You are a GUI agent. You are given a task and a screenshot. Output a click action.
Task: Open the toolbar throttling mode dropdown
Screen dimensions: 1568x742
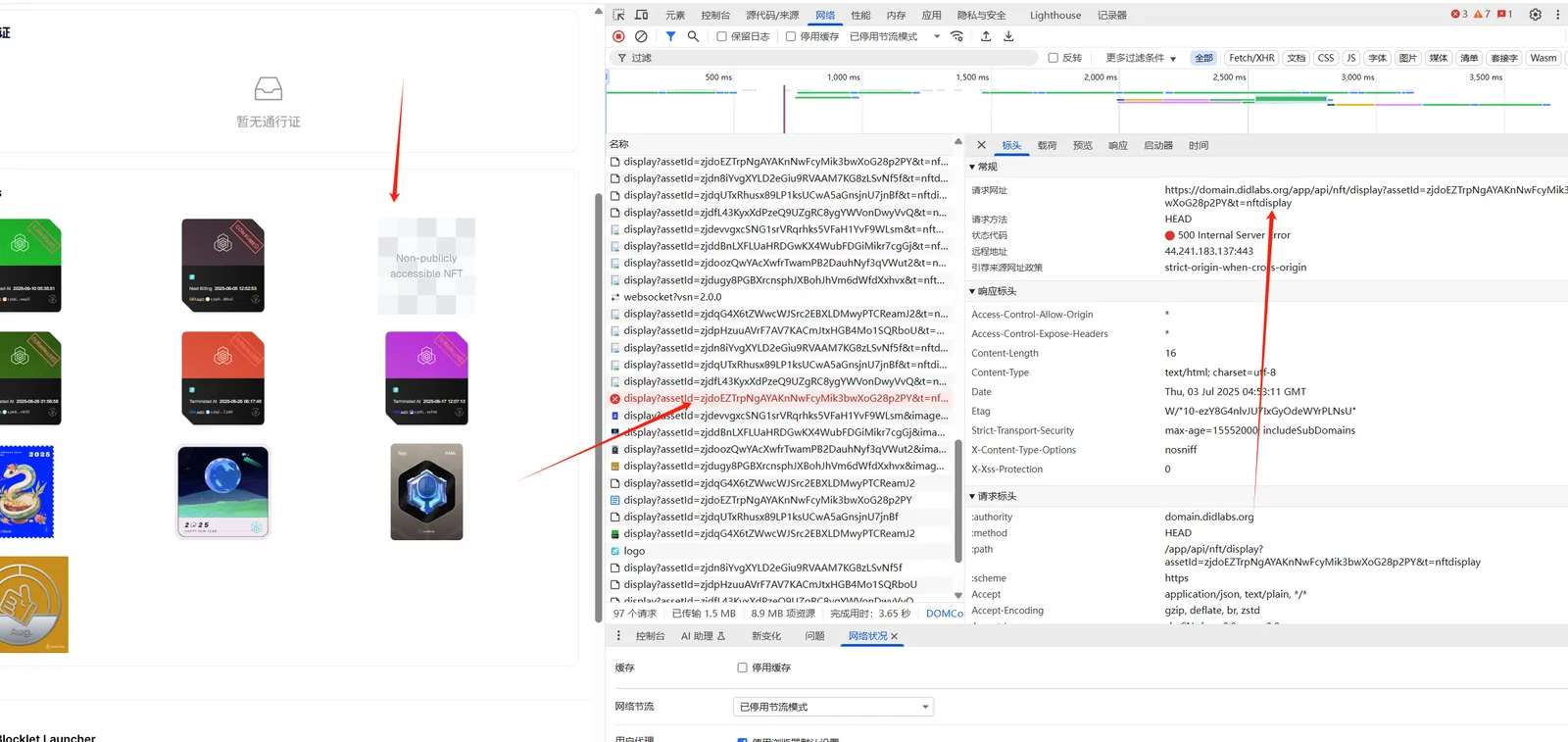pos(895,36)
